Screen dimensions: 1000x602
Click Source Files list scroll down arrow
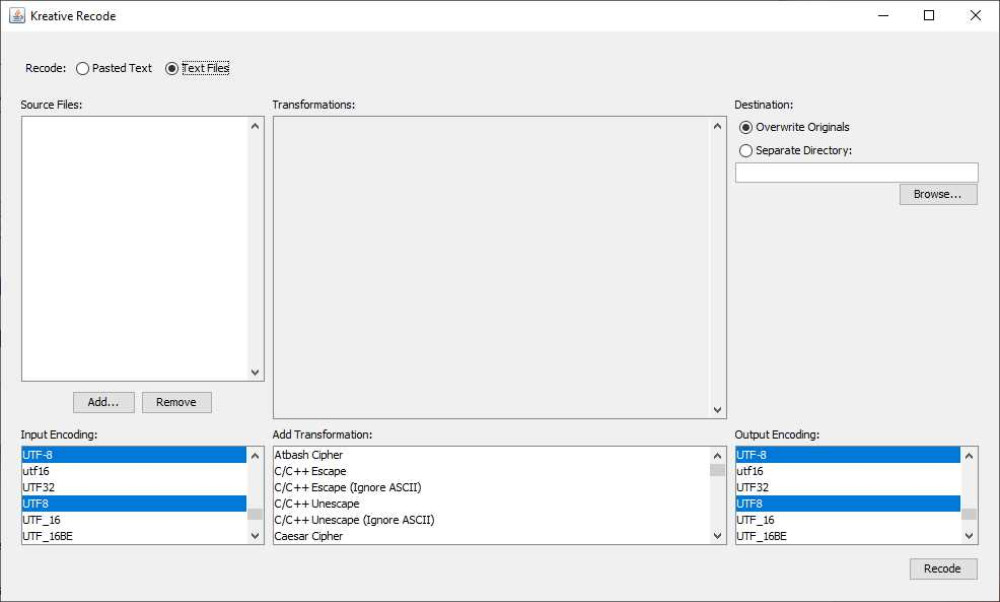coord(255,372)
